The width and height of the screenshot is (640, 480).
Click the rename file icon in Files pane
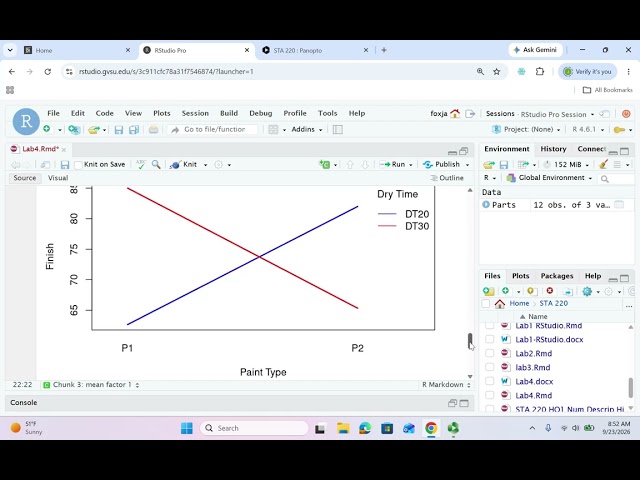tap(568, 291)
